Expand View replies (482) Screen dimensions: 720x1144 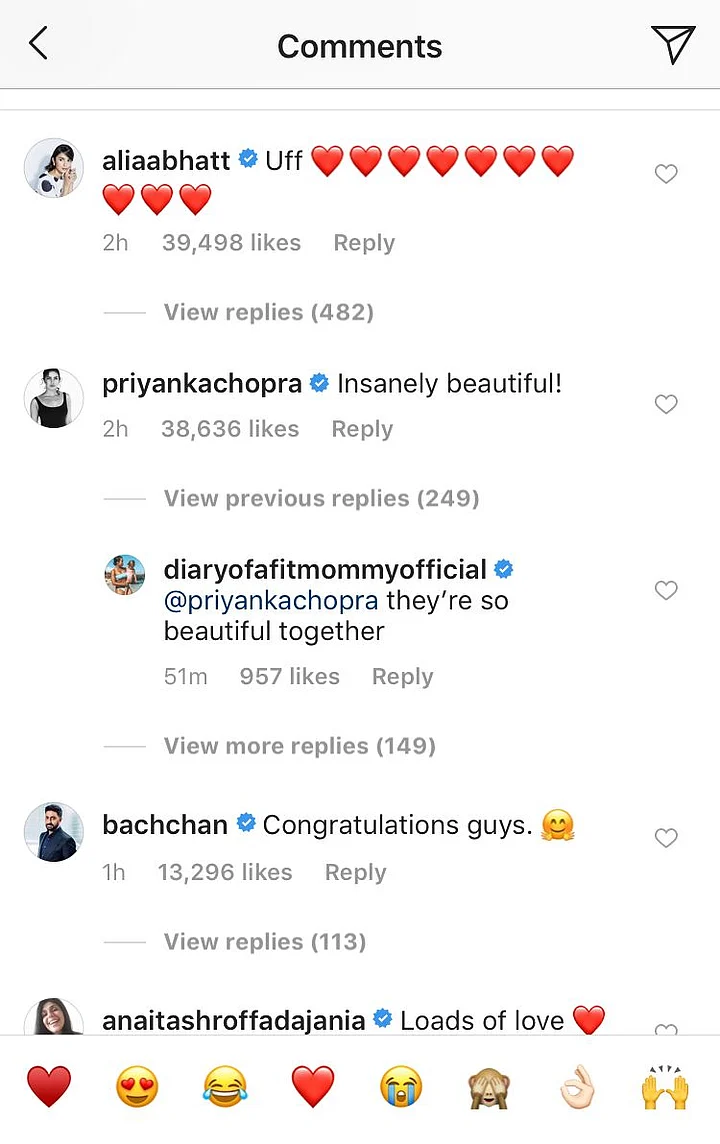(x=268, y=312)
